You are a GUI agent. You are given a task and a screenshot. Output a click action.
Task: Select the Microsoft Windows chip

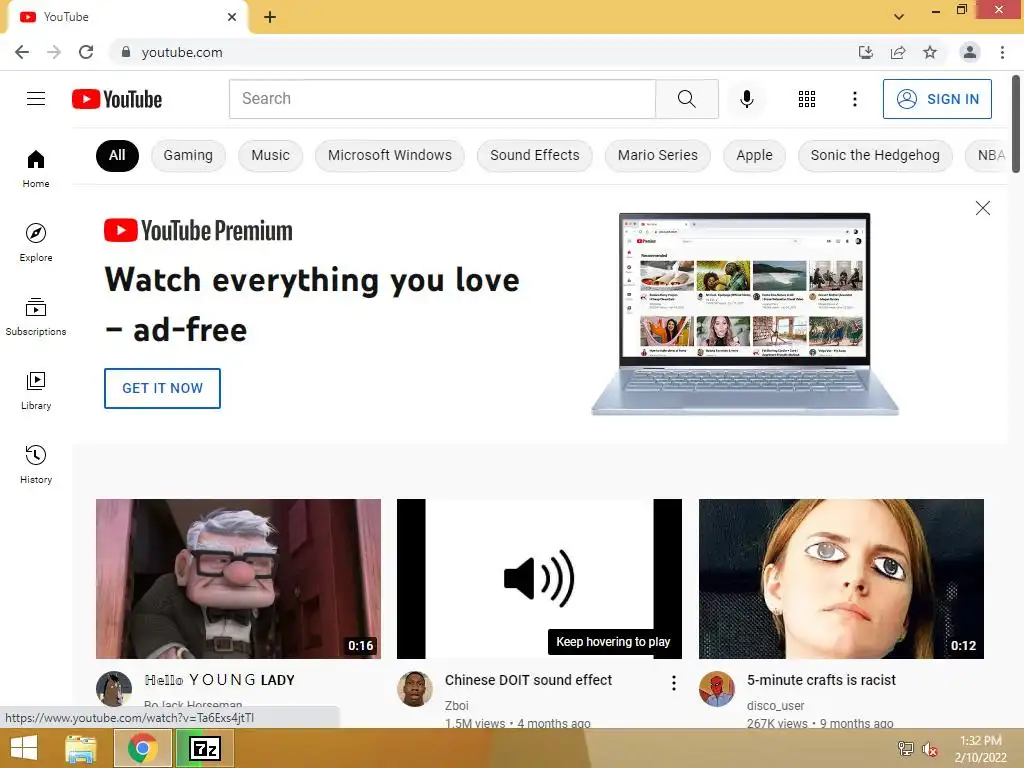coord(390,155)
